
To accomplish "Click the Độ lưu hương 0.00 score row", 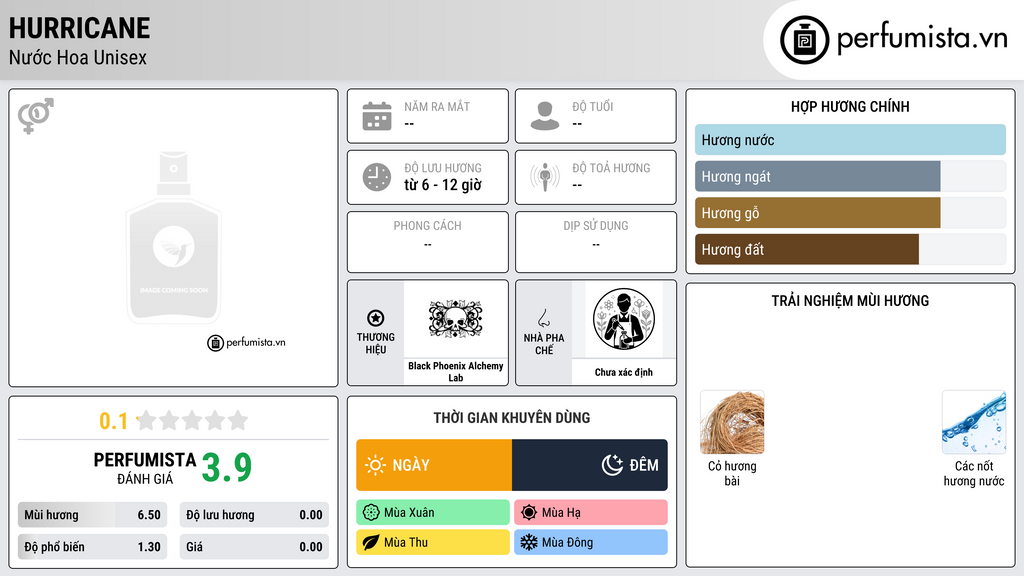I will coord(254,515).
